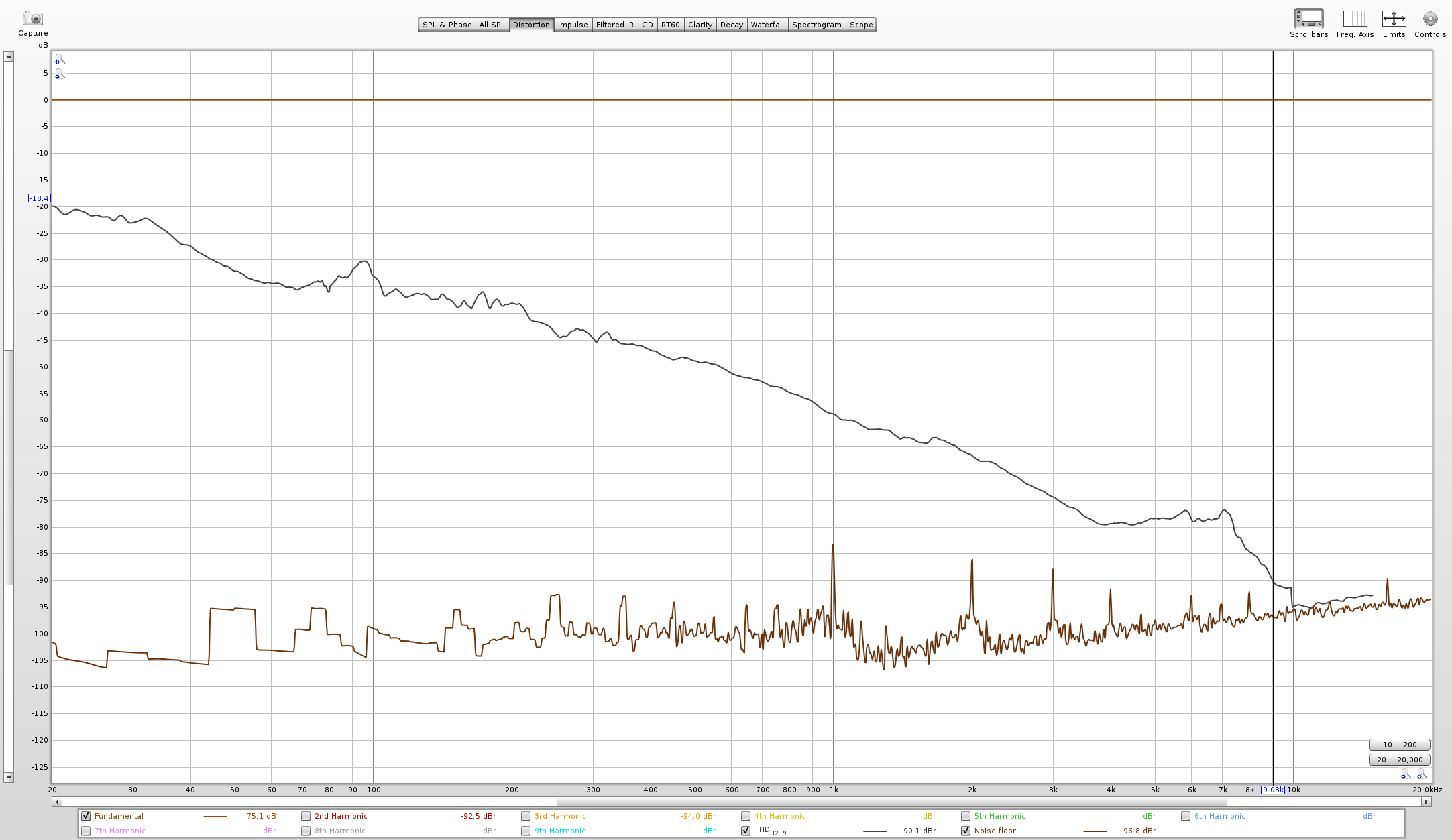Image resolution: width=1452 pixels, height=840 pixels.
Task: Zoom out vertical axis magnifier
Action: coord(59,74)
